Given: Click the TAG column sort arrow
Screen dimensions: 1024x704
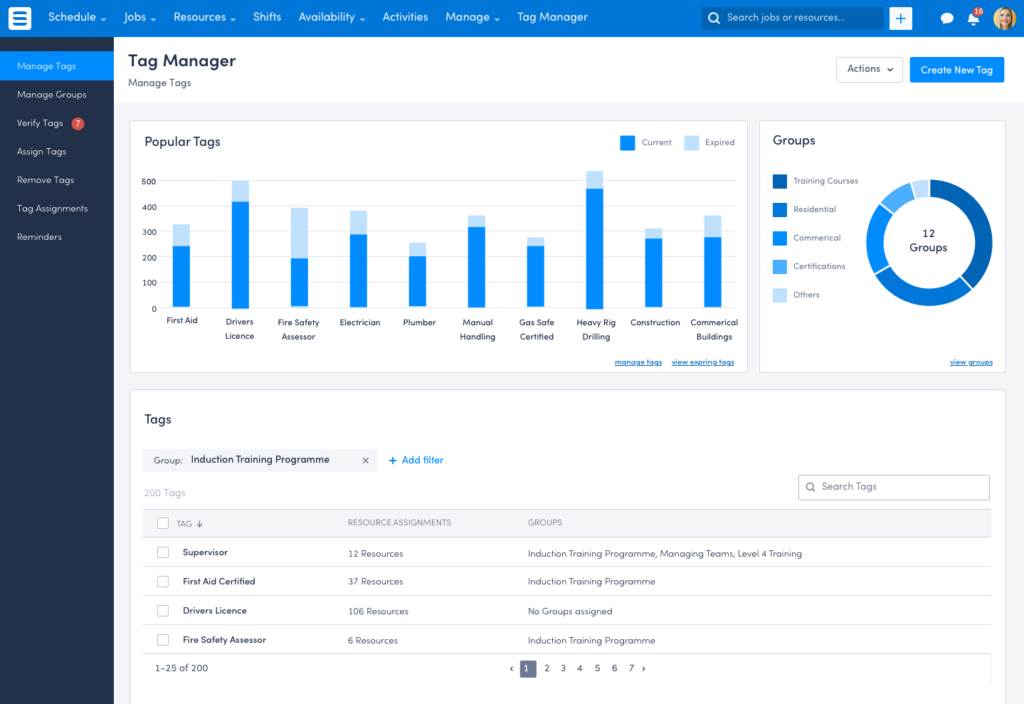Looking at the screenshot, I should point(199,523).
